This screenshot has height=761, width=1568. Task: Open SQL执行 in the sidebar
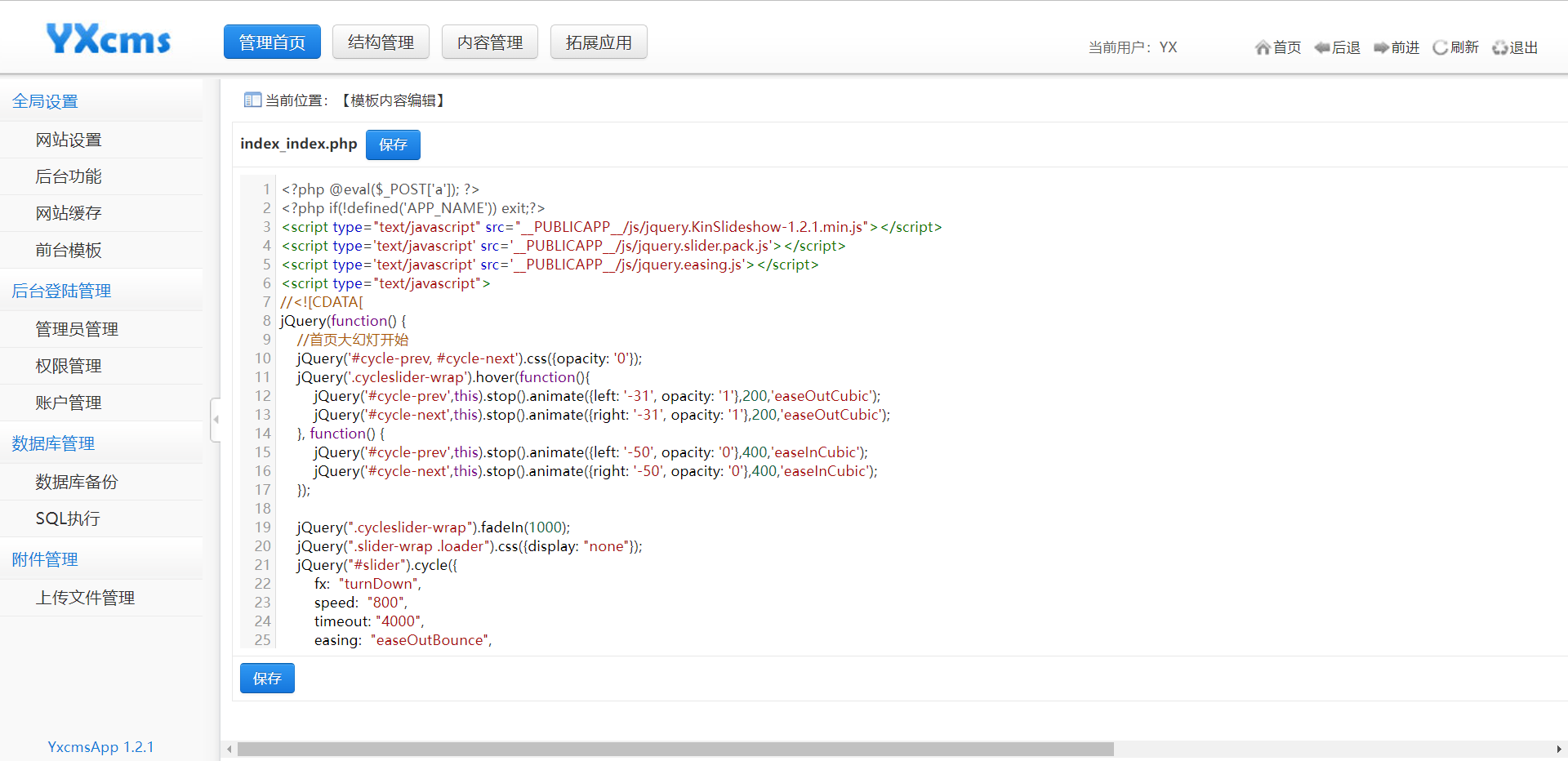101,518
